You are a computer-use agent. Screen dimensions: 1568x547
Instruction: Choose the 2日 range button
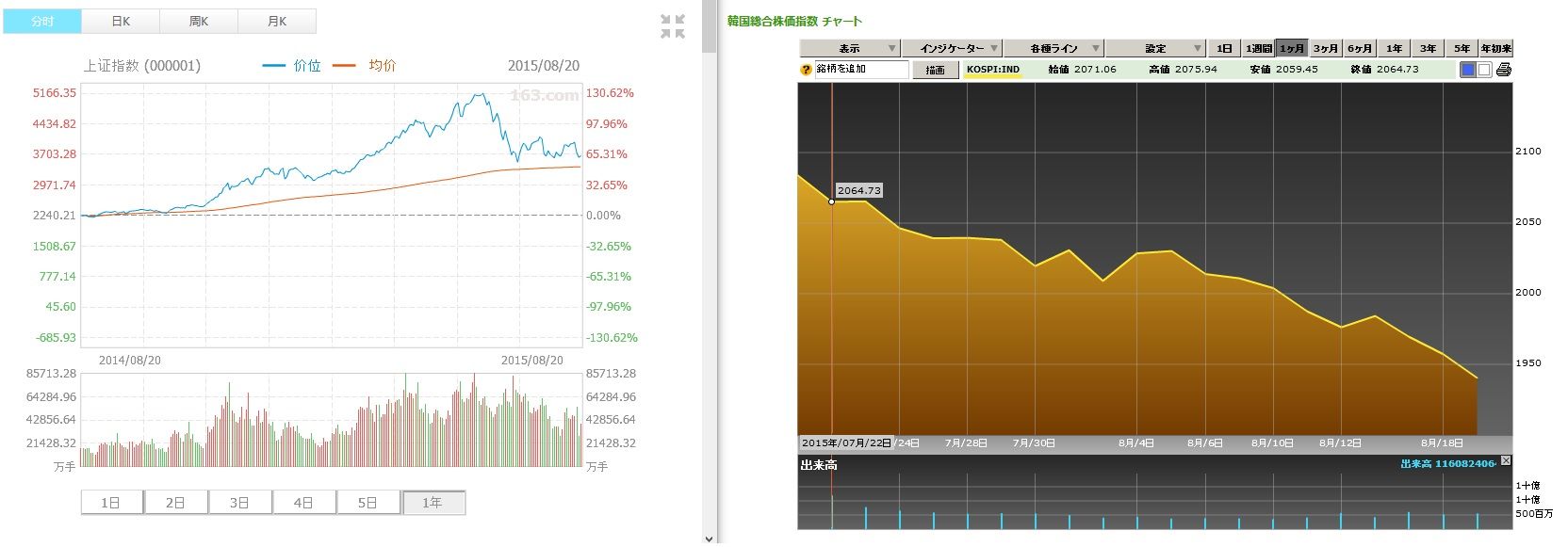pyautogui.click(x=175, y=503)
